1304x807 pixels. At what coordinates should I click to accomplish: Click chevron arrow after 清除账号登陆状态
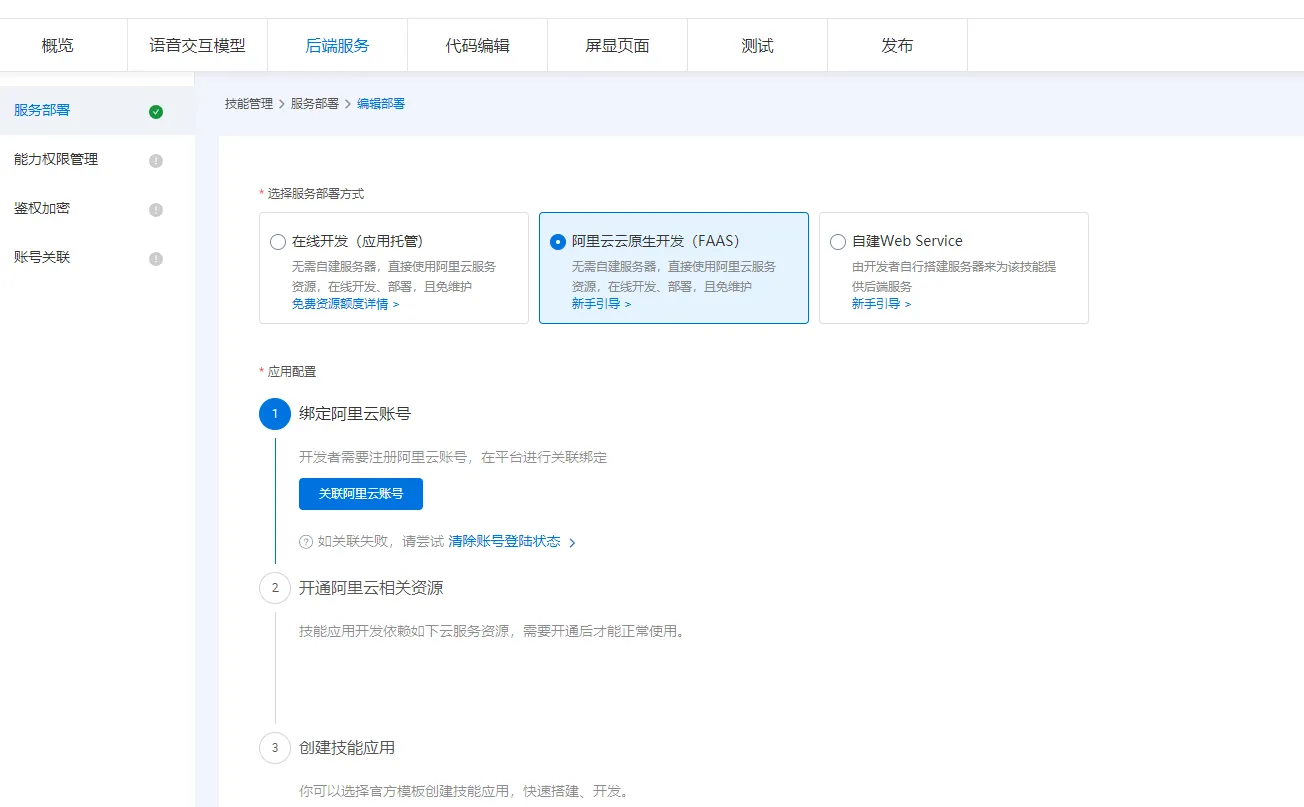click(x=572, y=543)
